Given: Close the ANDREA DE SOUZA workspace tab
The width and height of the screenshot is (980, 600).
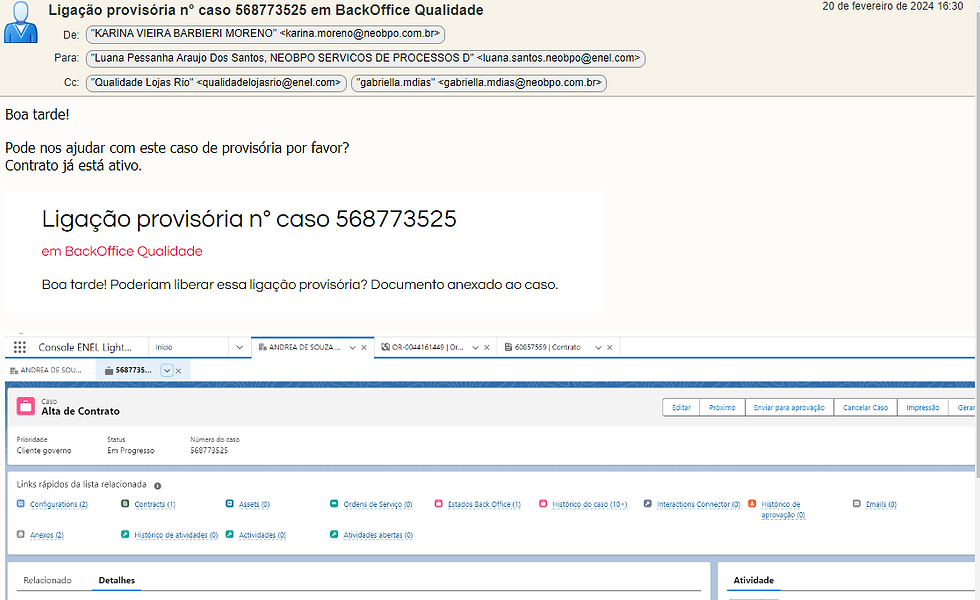Looking at the screenshot, I should pyautogui.click(x=364, y=348).
